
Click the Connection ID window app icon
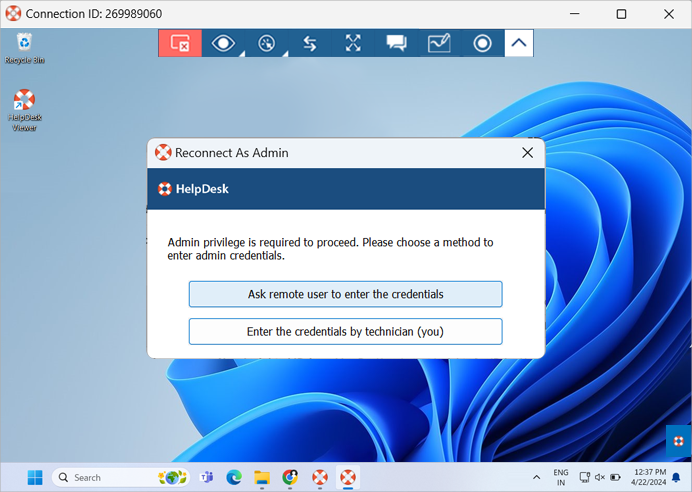pyautogui.click(x=13, y=14)
